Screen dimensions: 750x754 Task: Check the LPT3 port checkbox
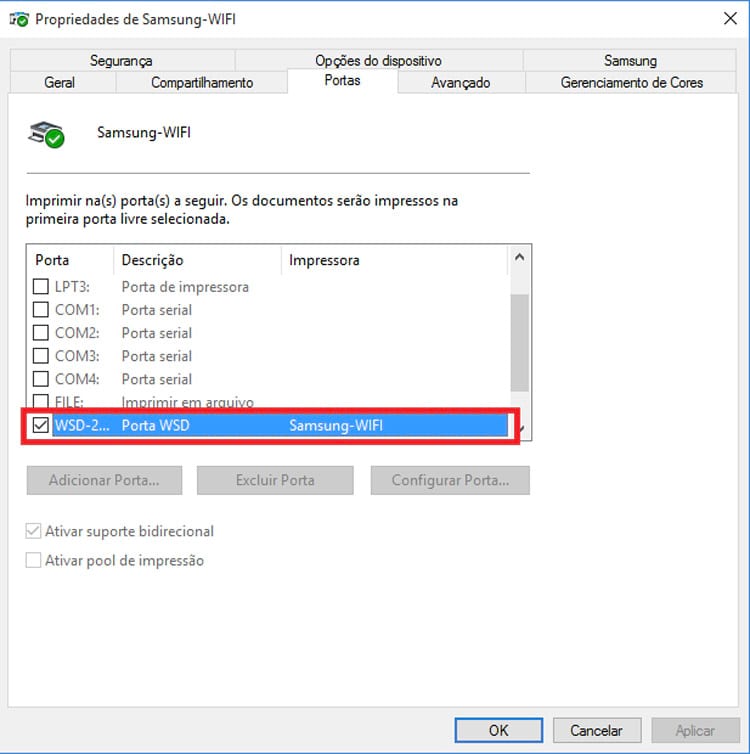coord(41,287)
